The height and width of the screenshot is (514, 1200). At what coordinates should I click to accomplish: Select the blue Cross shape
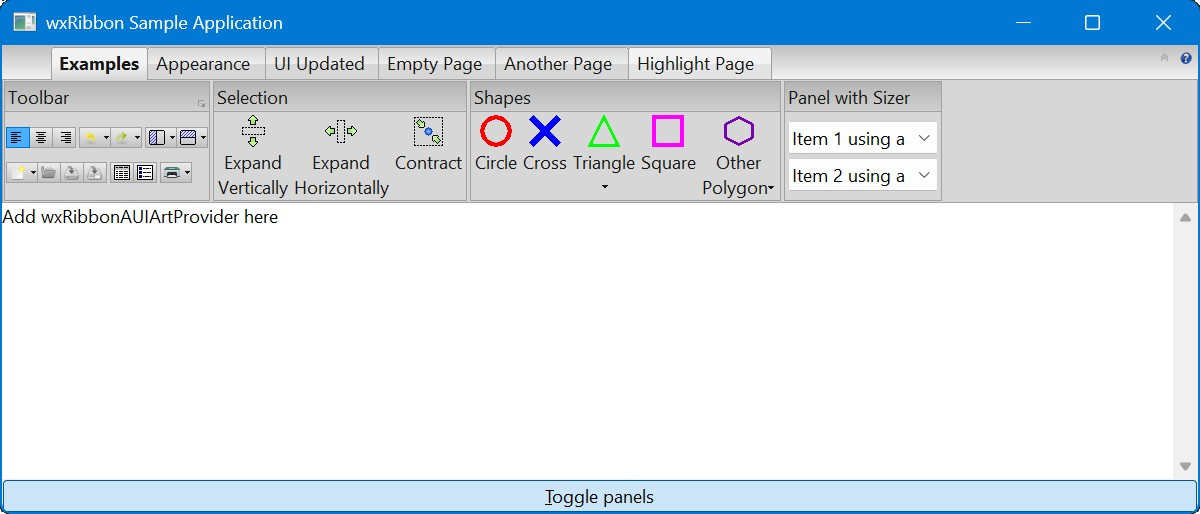click(x=545, y=143)
